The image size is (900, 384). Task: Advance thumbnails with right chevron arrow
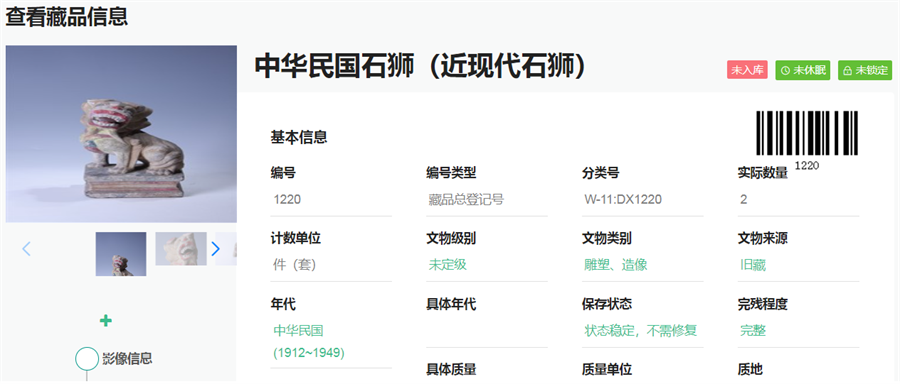click(x=216, y=249)
